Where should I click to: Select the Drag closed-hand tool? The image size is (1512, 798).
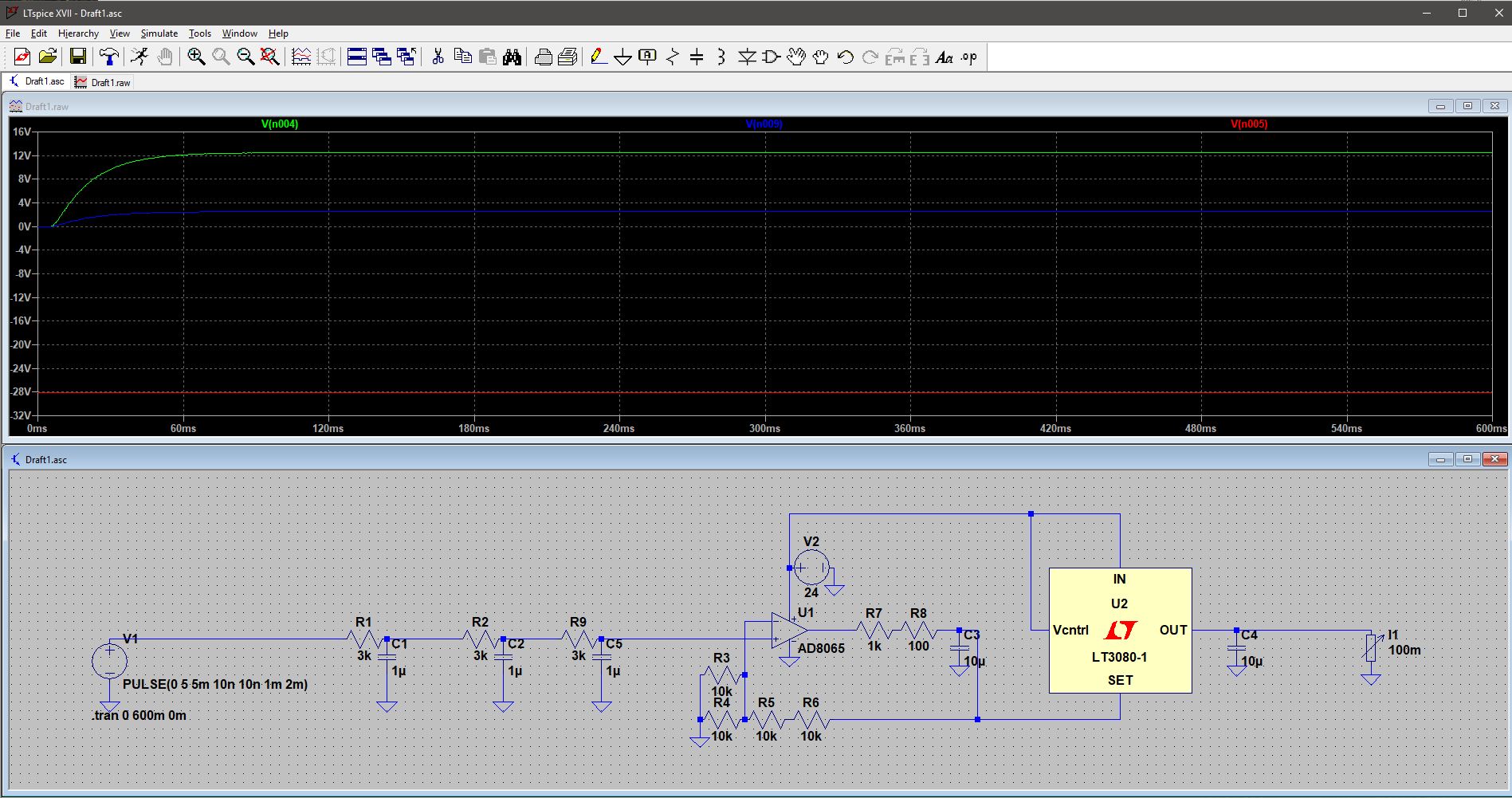click(821, 57)
